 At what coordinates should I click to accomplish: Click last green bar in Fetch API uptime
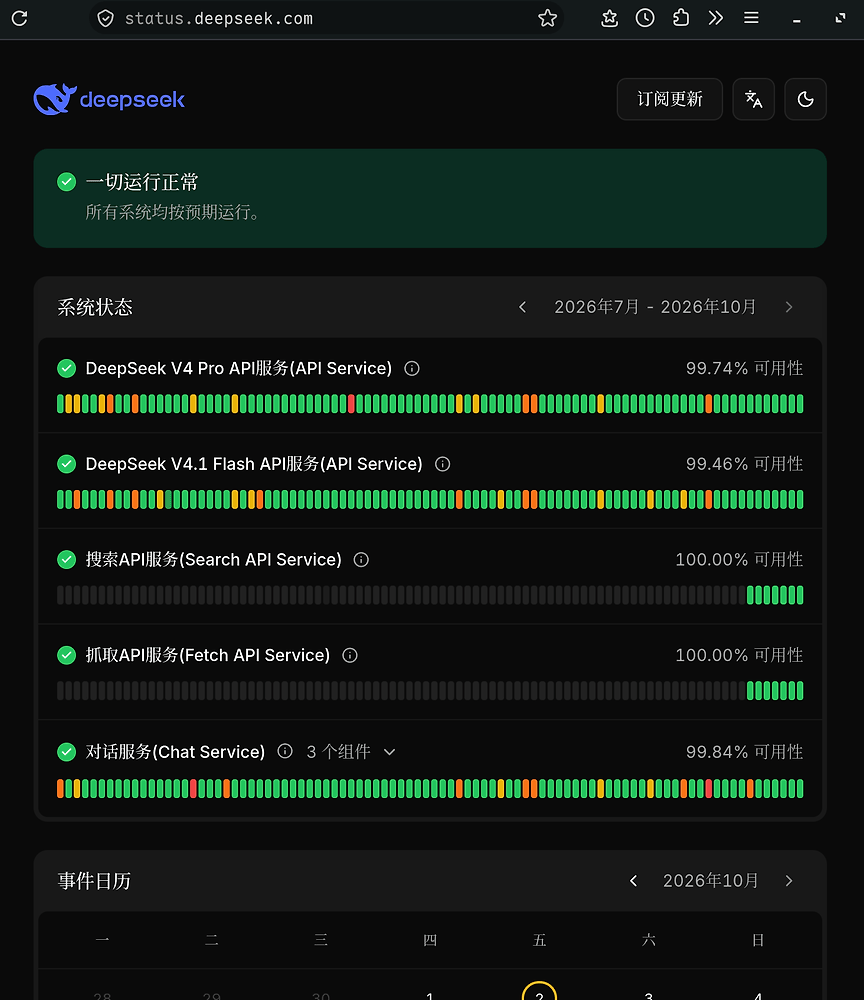(x=800, y=691)
